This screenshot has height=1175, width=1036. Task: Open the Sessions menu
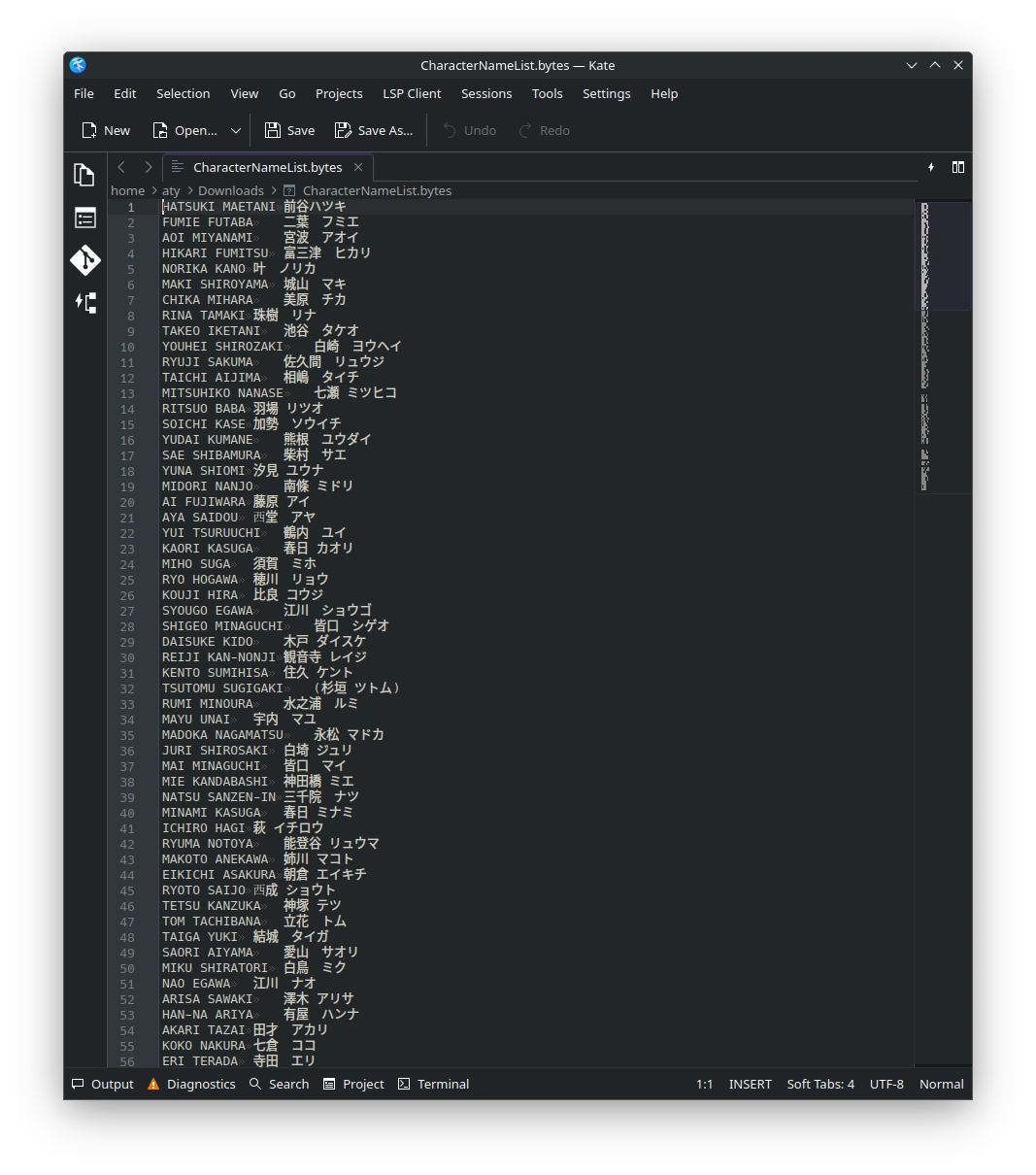point(486,93)
